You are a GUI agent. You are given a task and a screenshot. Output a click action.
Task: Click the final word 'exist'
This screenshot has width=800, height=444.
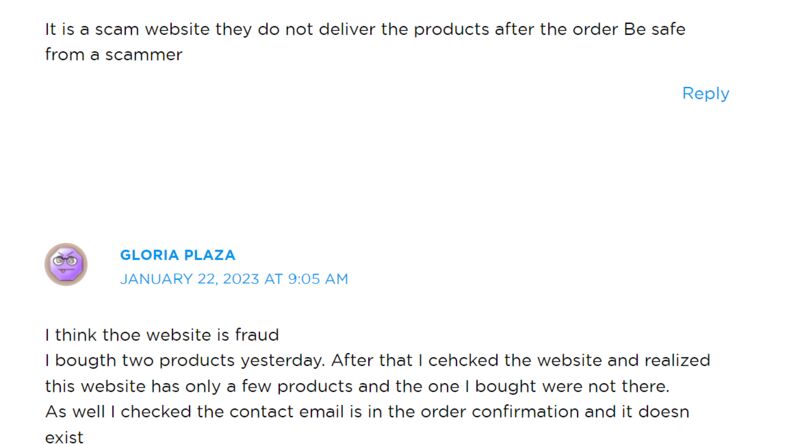click(64, 437)
